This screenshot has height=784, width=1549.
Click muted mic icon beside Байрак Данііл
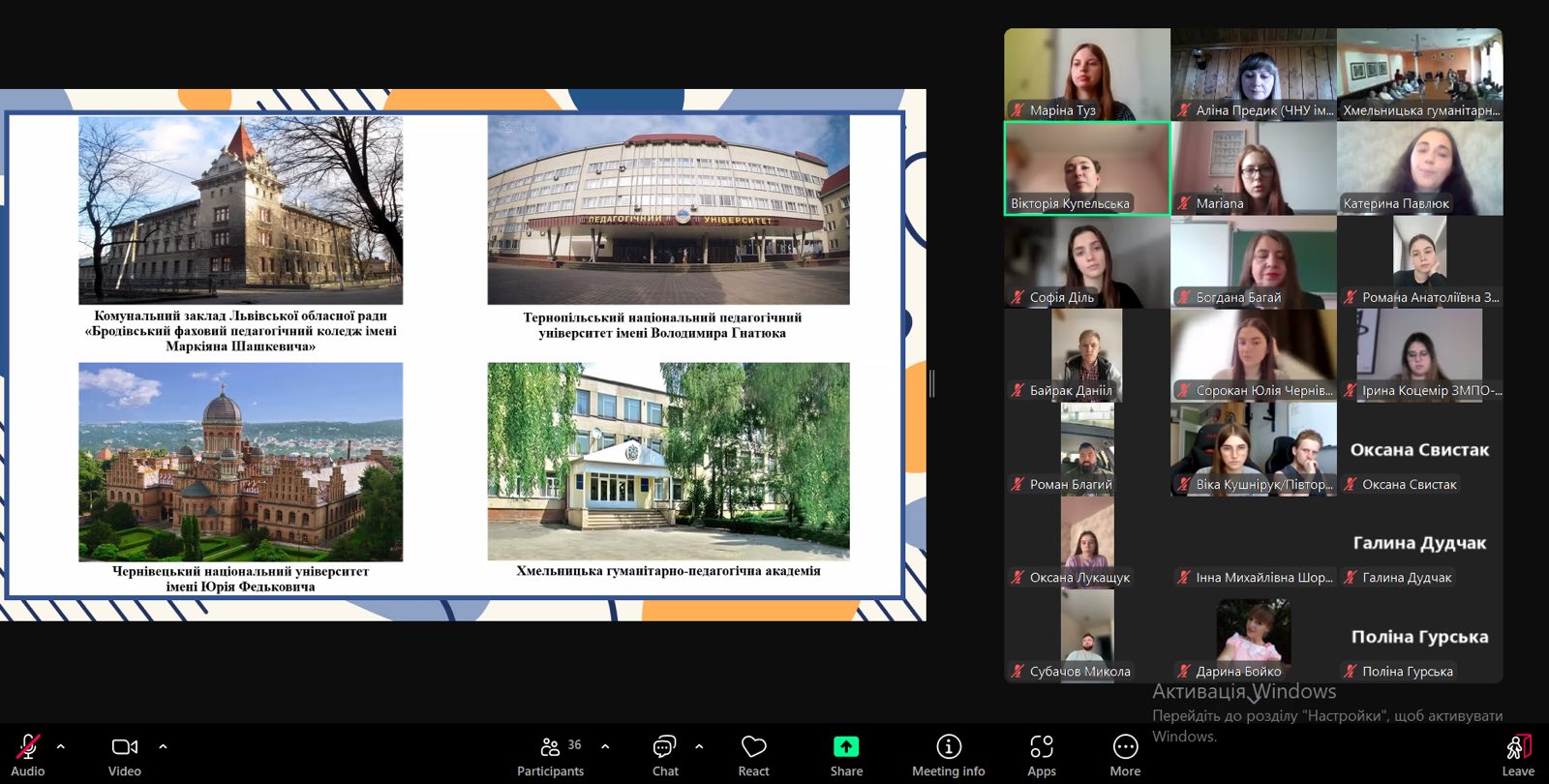pos(1017,390)
